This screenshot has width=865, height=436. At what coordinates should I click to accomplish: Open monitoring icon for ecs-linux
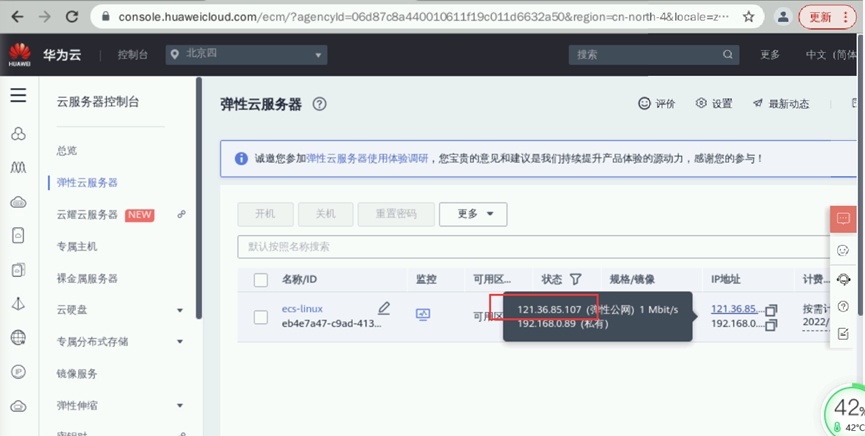click(x=423, y=315)
